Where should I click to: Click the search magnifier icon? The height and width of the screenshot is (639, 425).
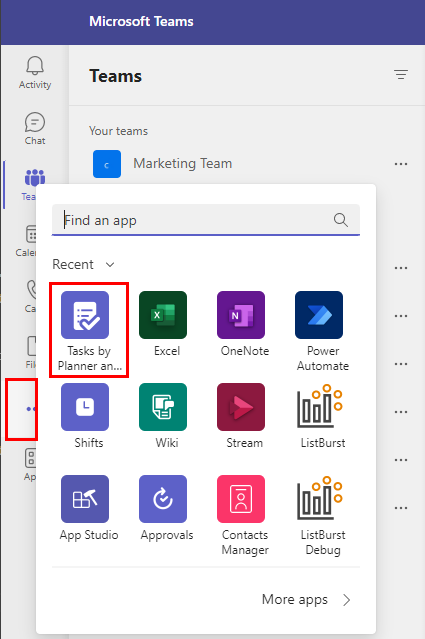point(341,220)
